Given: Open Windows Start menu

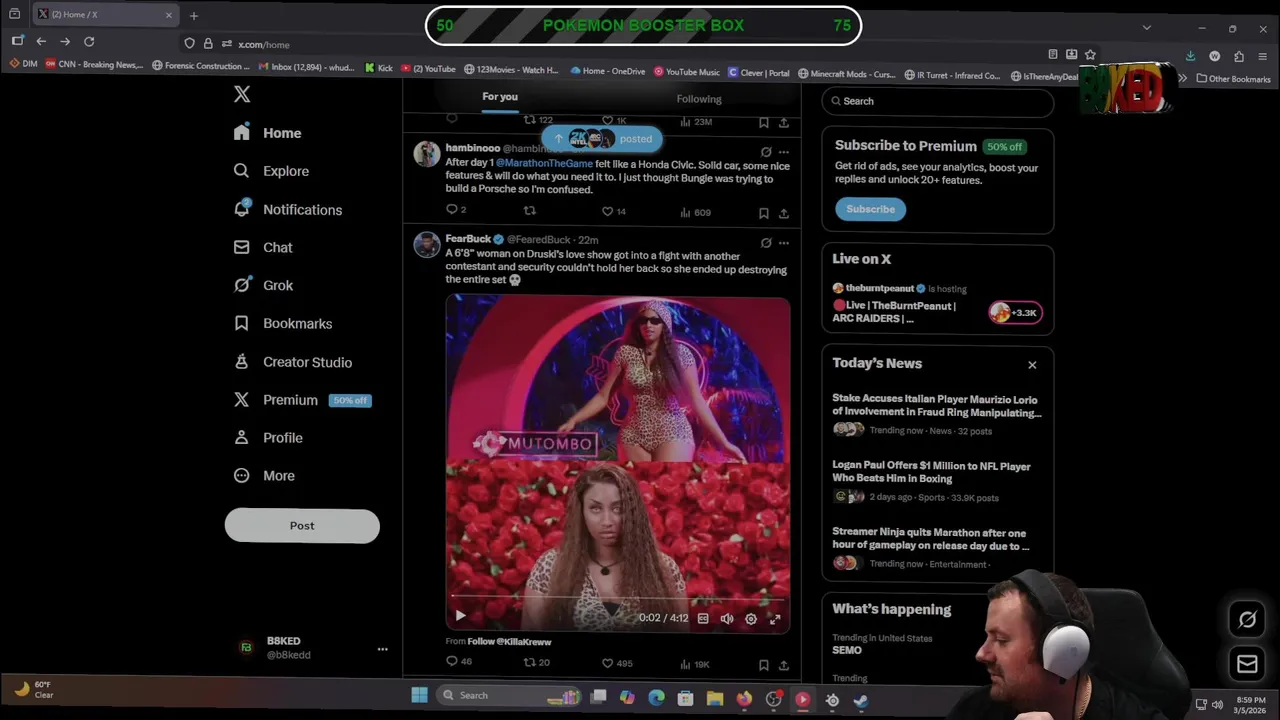Looking at the screenshot, I should pos(419,695).
